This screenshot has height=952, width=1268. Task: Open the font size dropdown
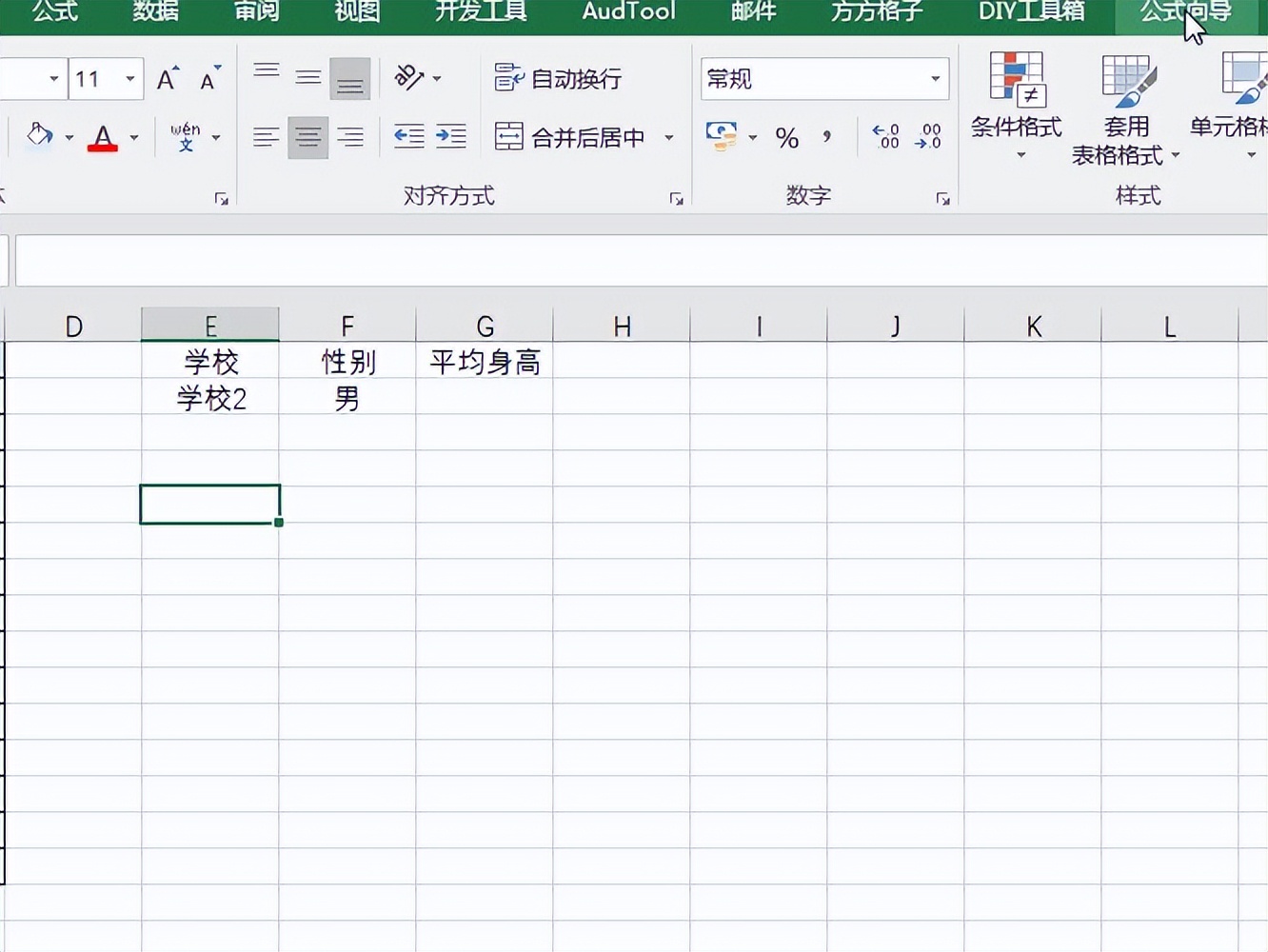point(129,79)
